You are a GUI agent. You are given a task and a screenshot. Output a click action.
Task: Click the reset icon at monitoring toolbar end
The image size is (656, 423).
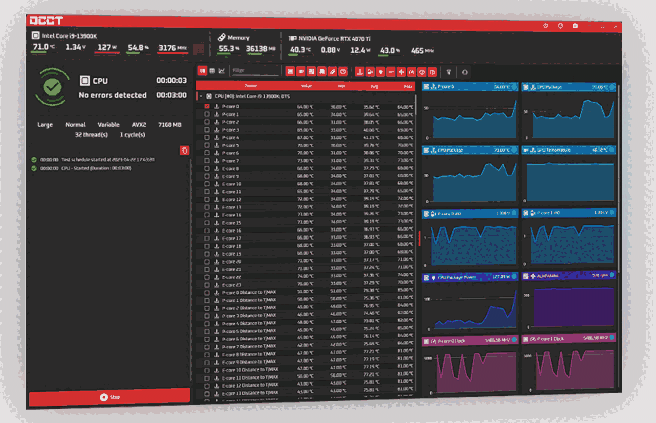click(465, 72)
